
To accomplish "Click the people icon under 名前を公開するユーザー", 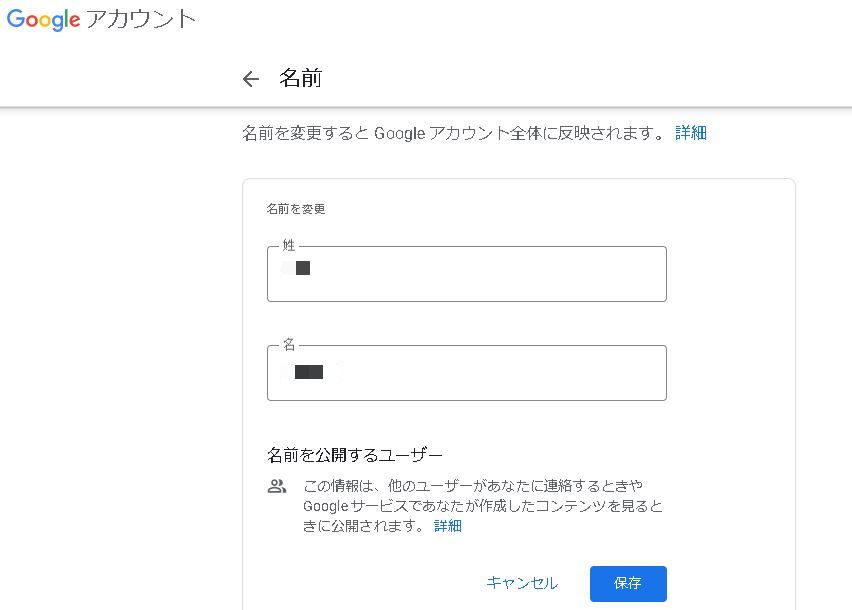I will click(x=277, y=486).
